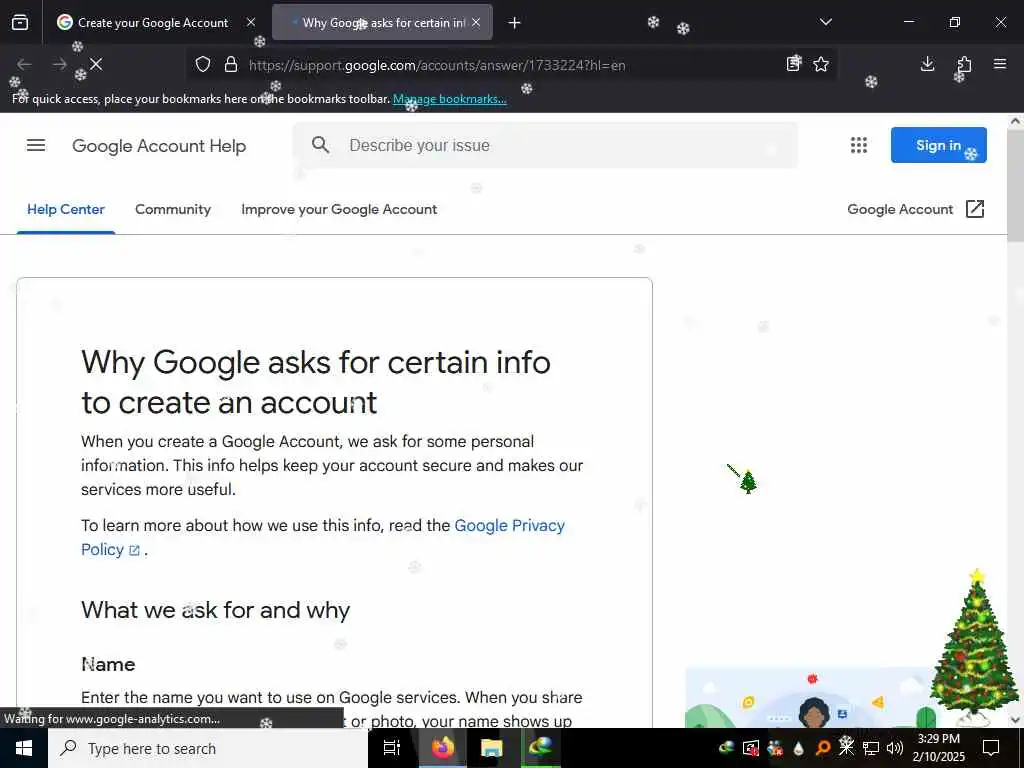Open the downloads panel

(x=927, y=64)
